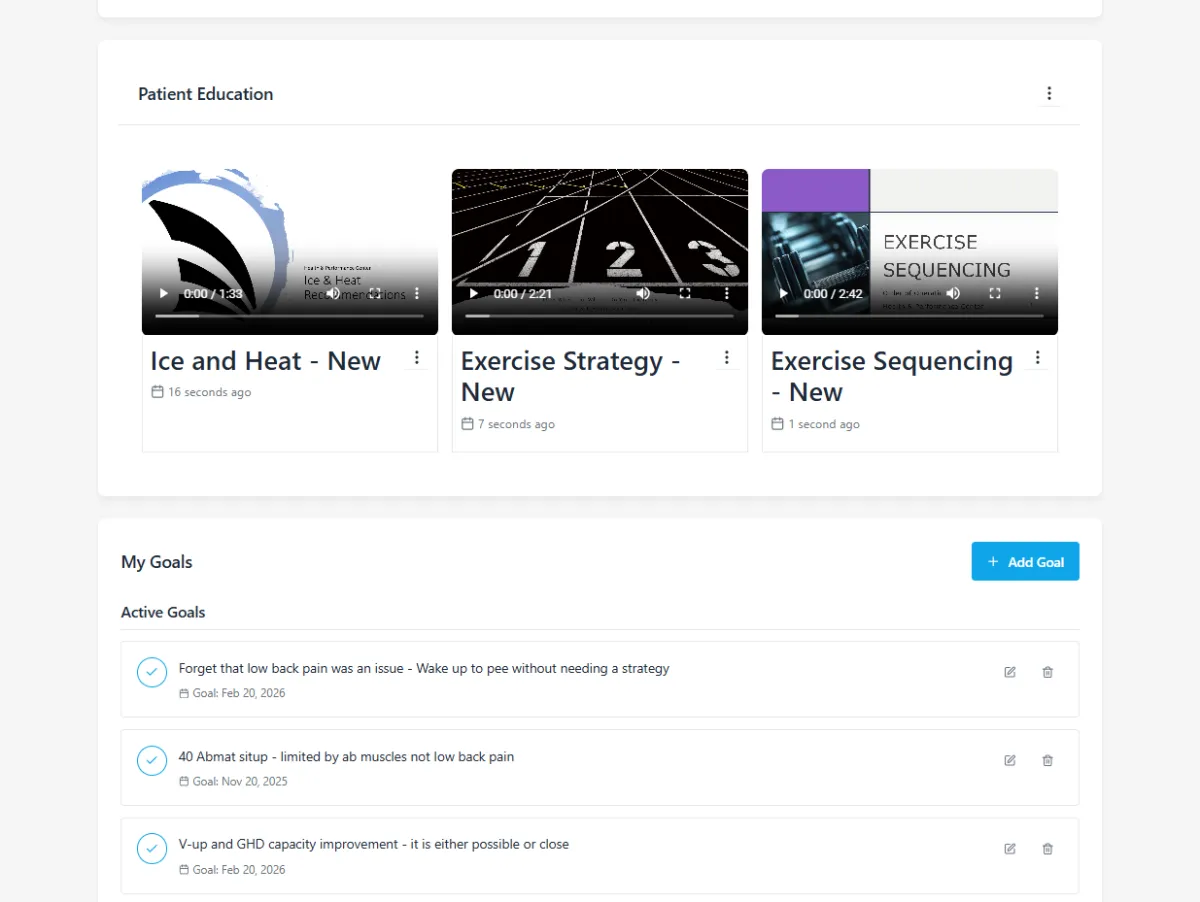Mute the Exercise Sequencing video

(x=953, y=294)
